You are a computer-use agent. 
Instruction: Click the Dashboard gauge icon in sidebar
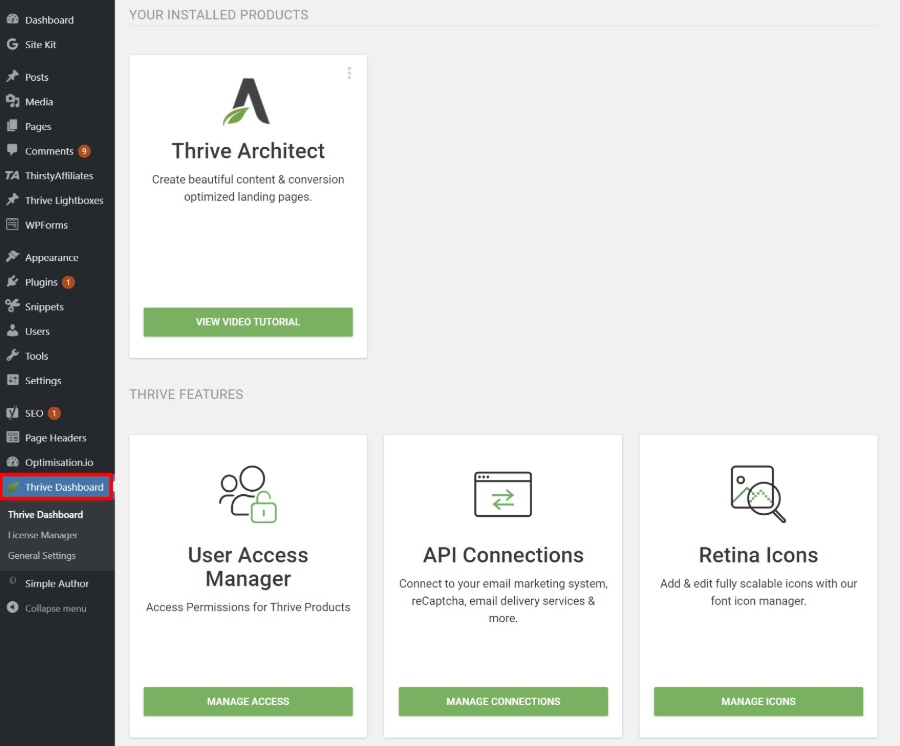pyautogui.click(x=13, y=20)
